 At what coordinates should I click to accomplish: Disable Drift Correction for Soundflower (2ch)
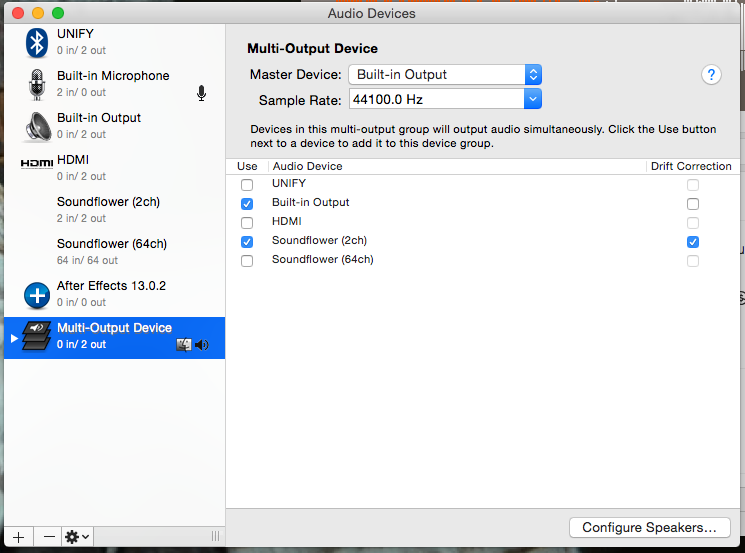[693, 241]
